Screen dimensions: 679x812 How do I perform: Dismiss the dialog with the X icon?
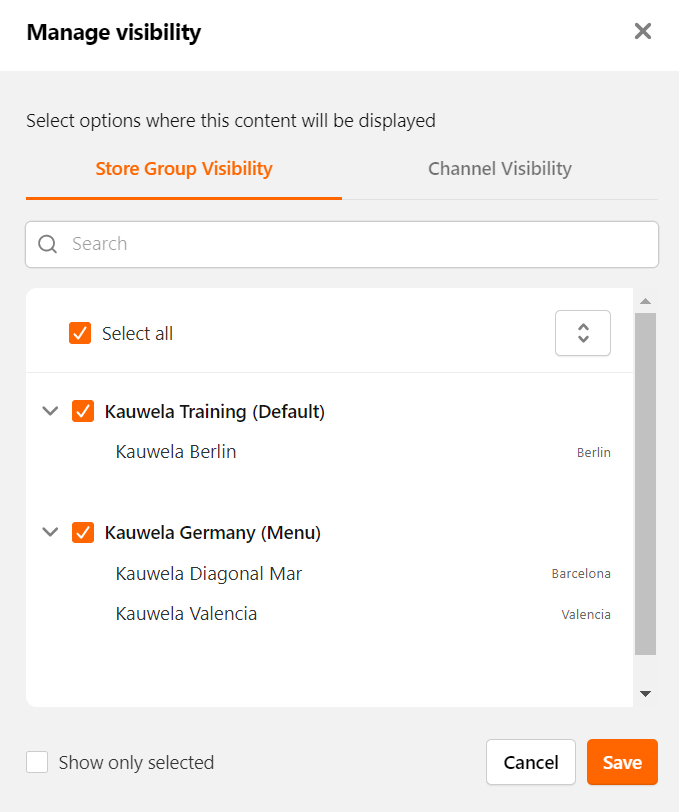[642, 31]
